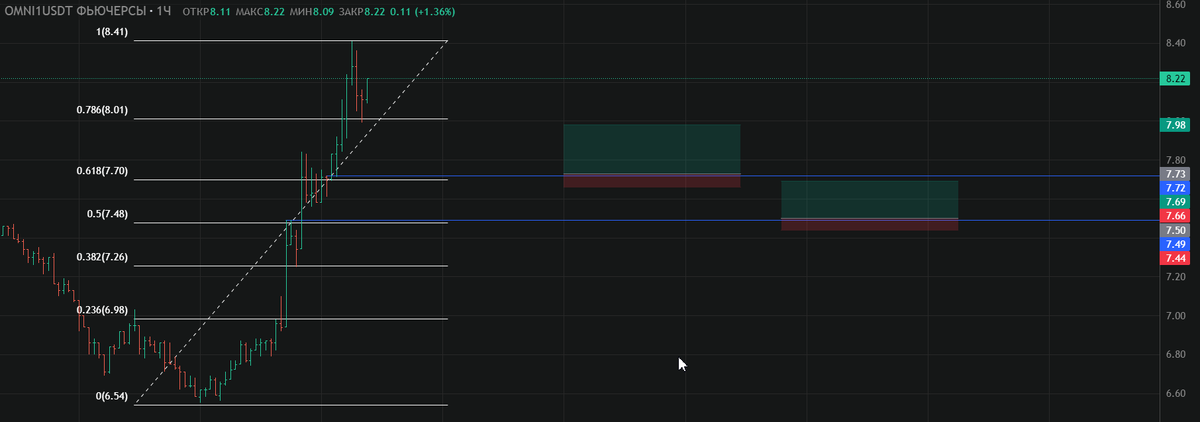
Task: Click the green 7.69 price tag
Action: click(1175, 202)
